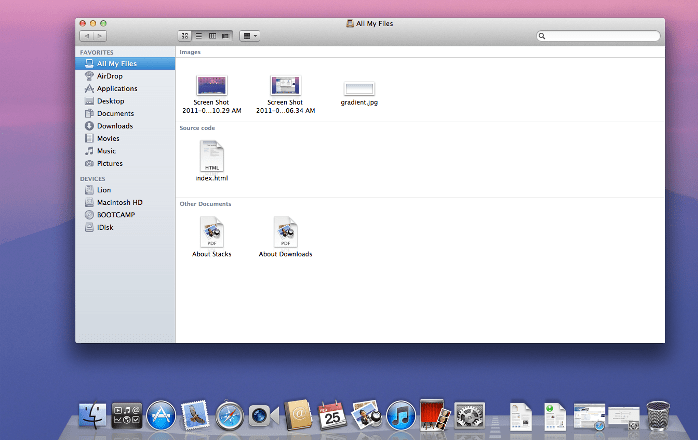The width and height of the screenshot is (698, 440).
Task: Click the Source code section header
Action: pos(197,128)
